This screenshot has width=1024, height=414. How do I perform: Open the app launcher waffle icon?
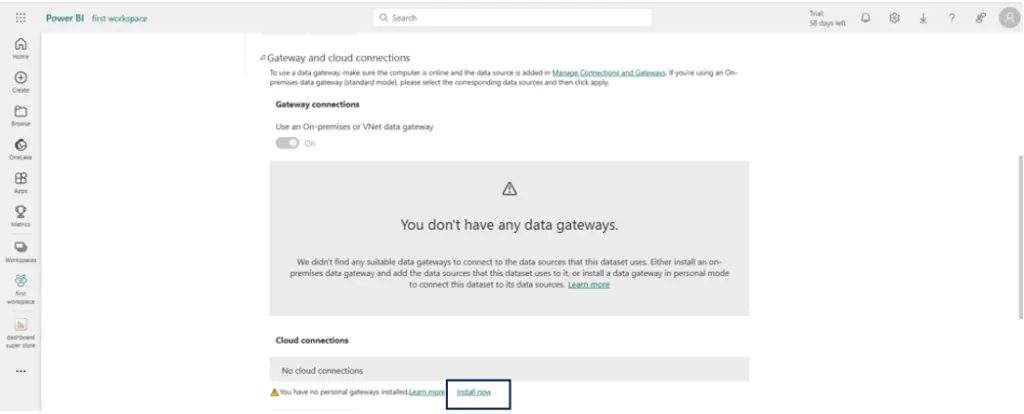tap(21, 18)
